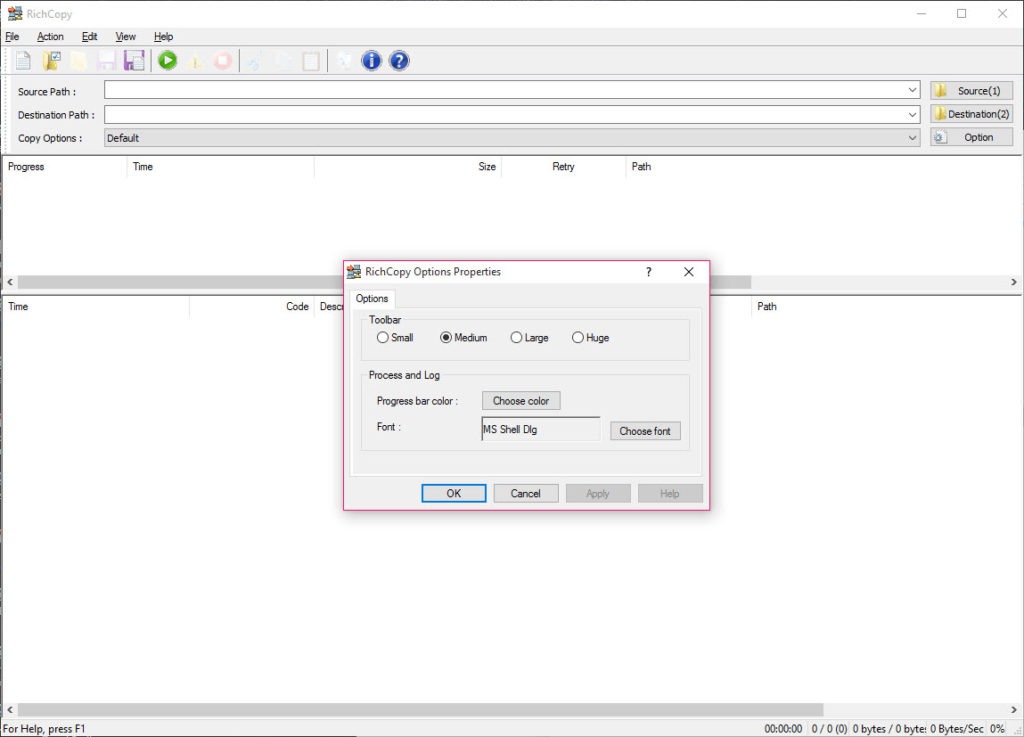Open the Action menu

(x=50, y=37)
